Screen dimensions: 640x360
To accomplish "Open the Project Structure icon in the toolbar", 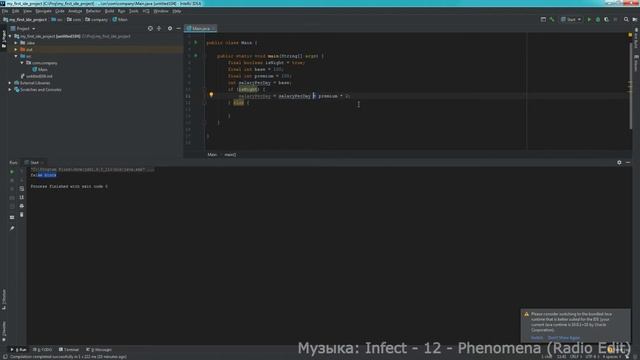I will click(x=543, y=20).
